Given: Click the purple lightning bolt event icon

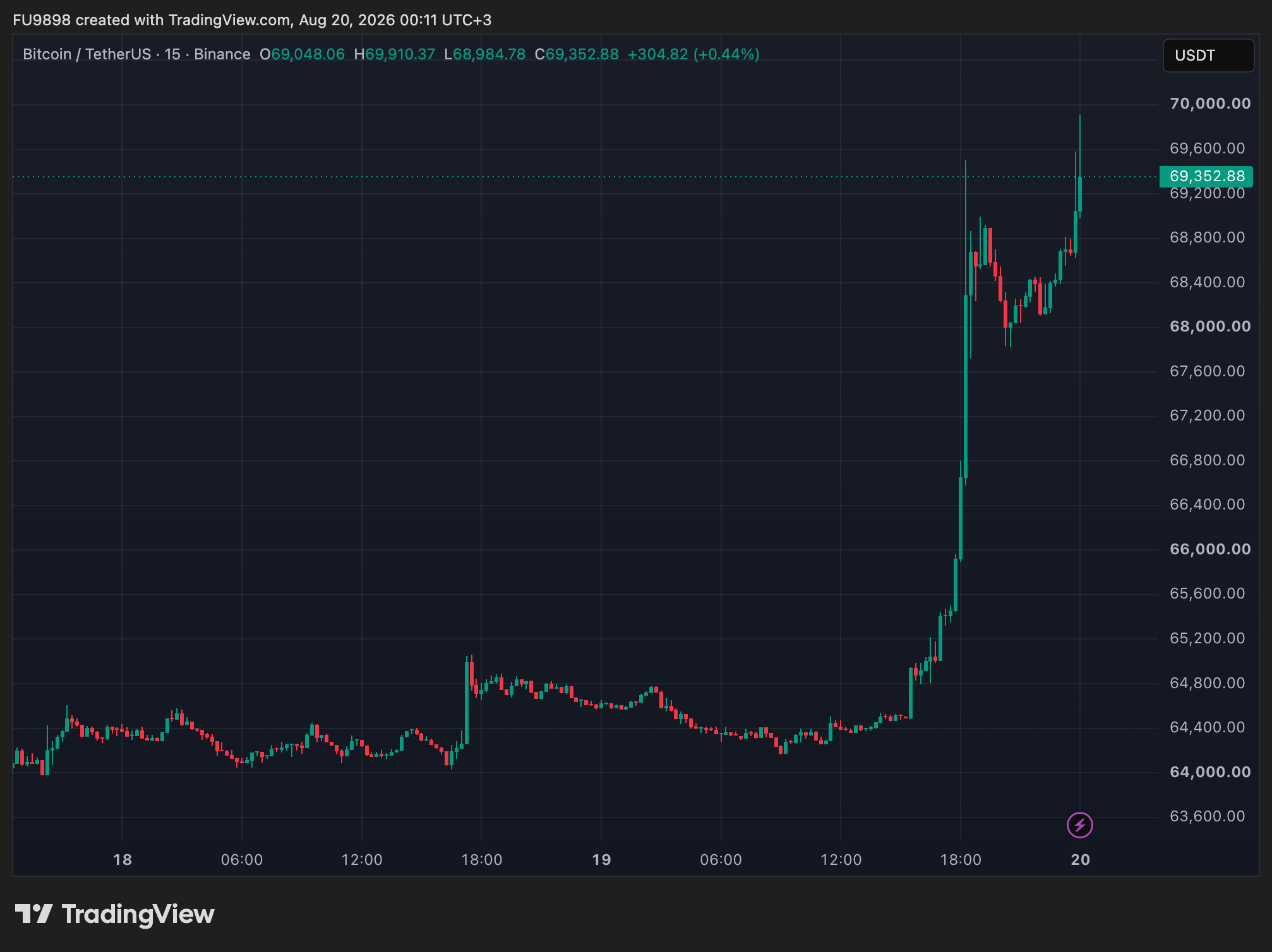Looking at the screenshot, I should tap(1079, 825).
